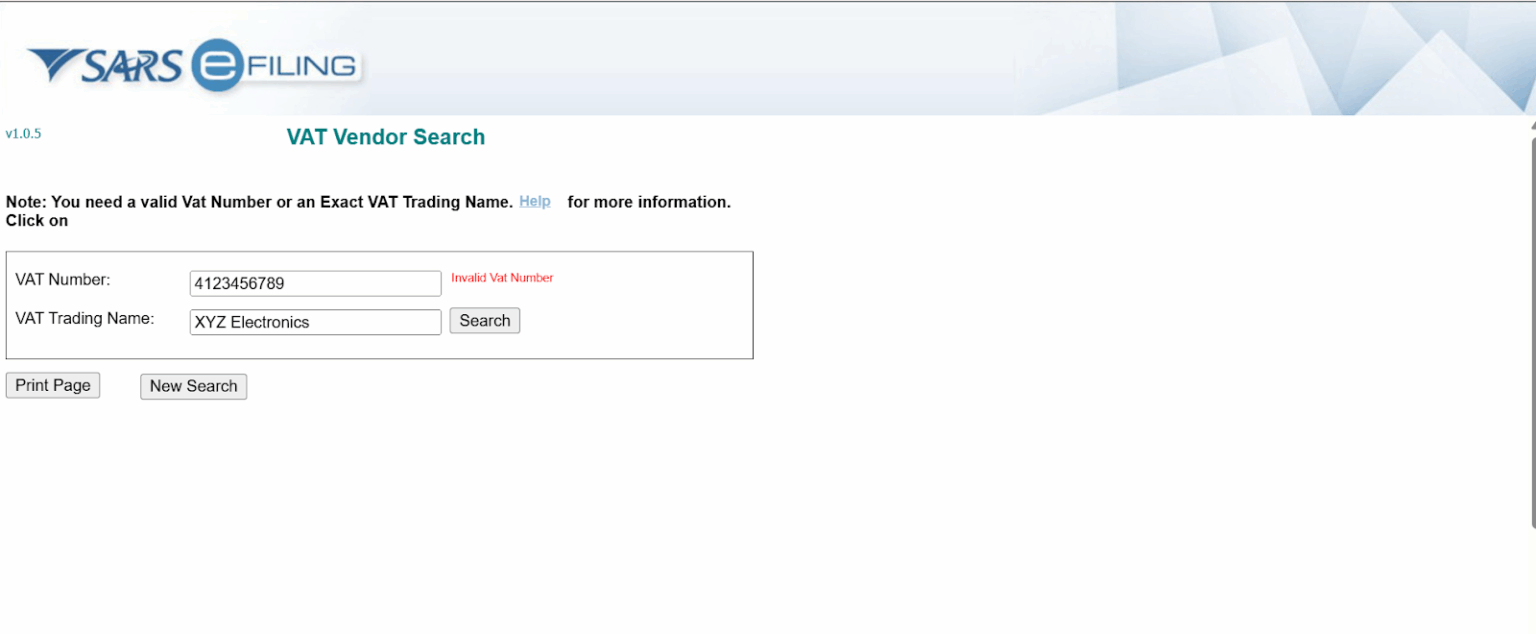This screenshot has width=1536, height=634.
Task: Open the Help link for more information
Action: pyautogui.click(x=535, y=201)
